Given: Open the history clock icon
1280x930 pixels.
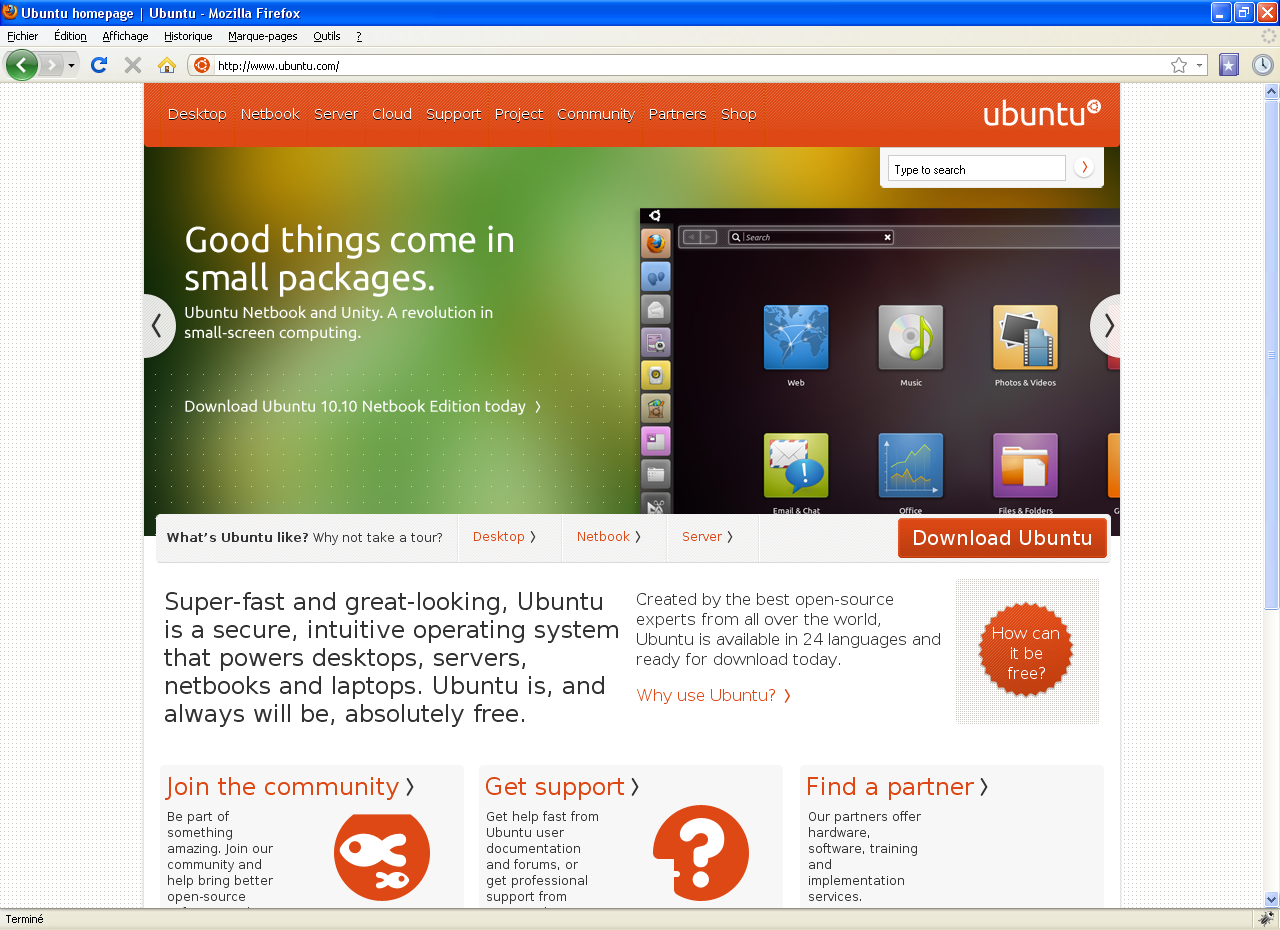Looking at the screenshot, I should pyautogui.click(x=1262, y=65).
